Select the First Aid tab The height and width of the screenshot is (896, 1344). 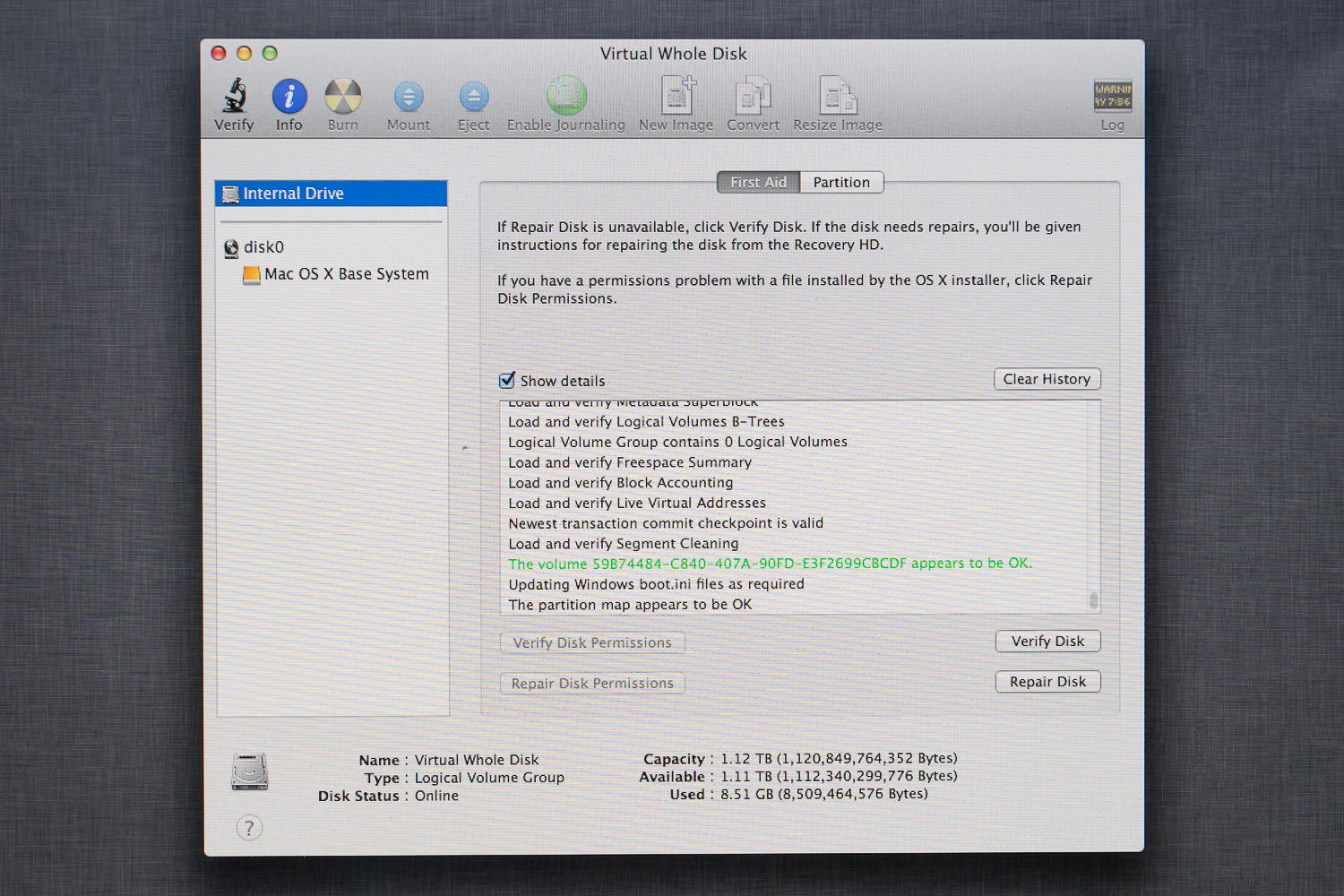coord(758,183)
